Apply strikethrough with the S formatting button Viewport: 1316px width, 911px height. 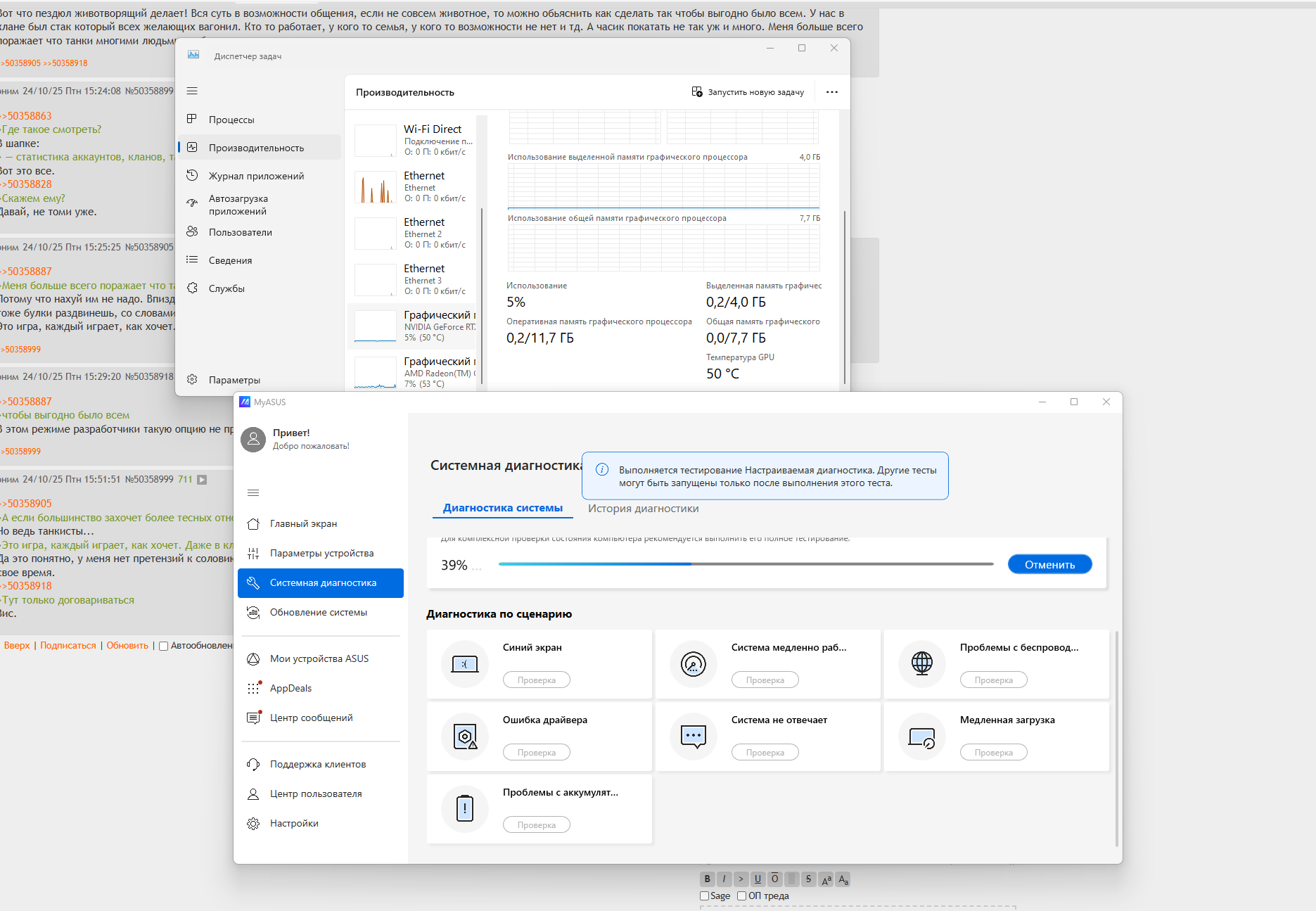click(x=809, y=879)
